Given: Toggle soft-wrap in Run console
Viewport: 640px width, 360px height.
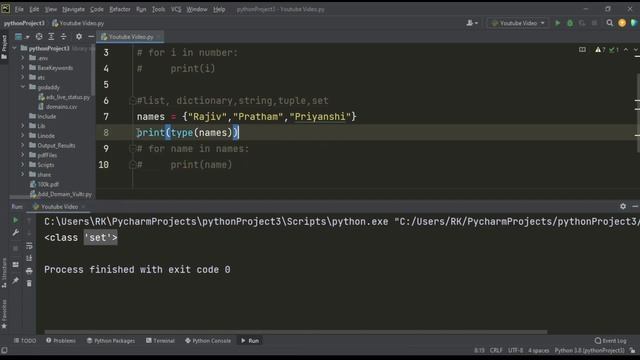Looking at the screenshot, I should coord(29,246).
